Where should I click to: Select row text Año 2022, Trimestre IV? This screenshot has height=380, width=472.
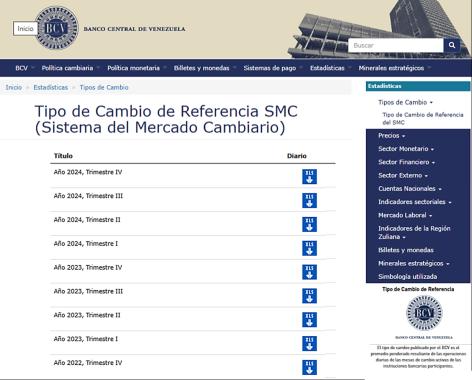[88, 363]
